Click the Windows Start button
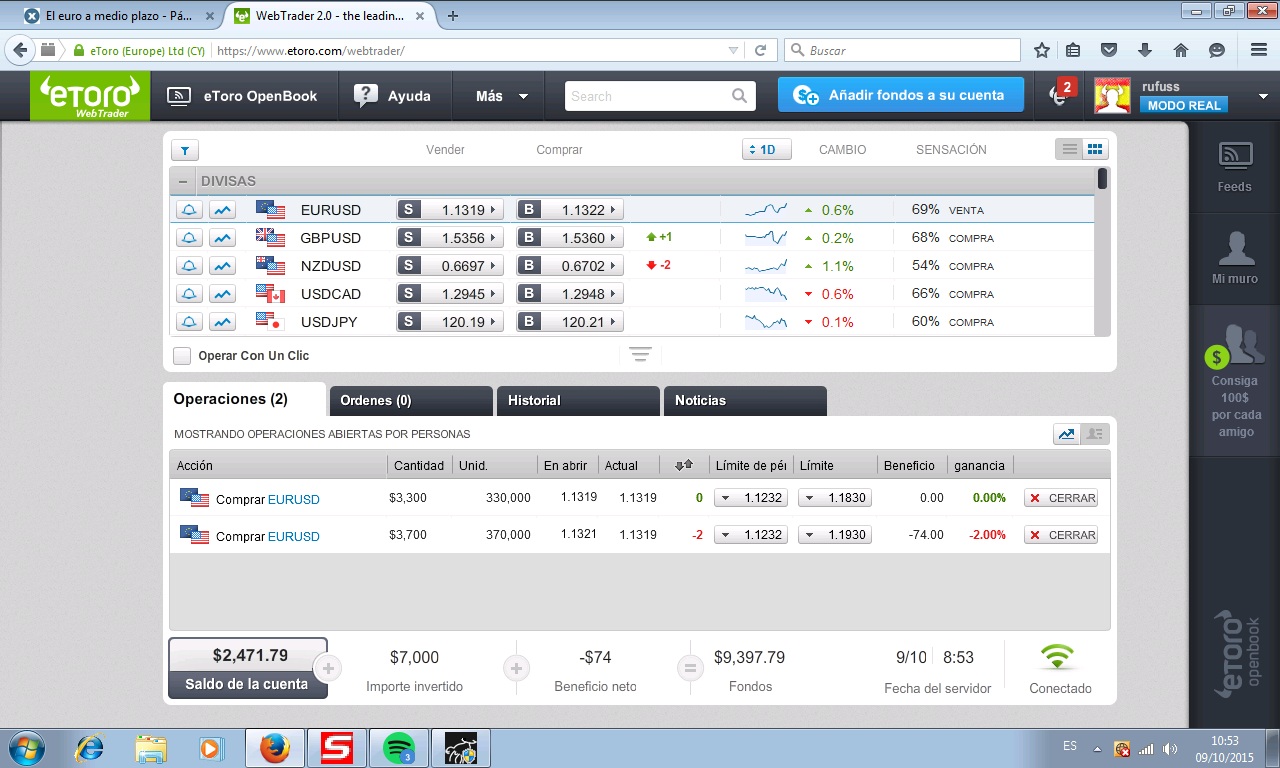 coord(26,747)
